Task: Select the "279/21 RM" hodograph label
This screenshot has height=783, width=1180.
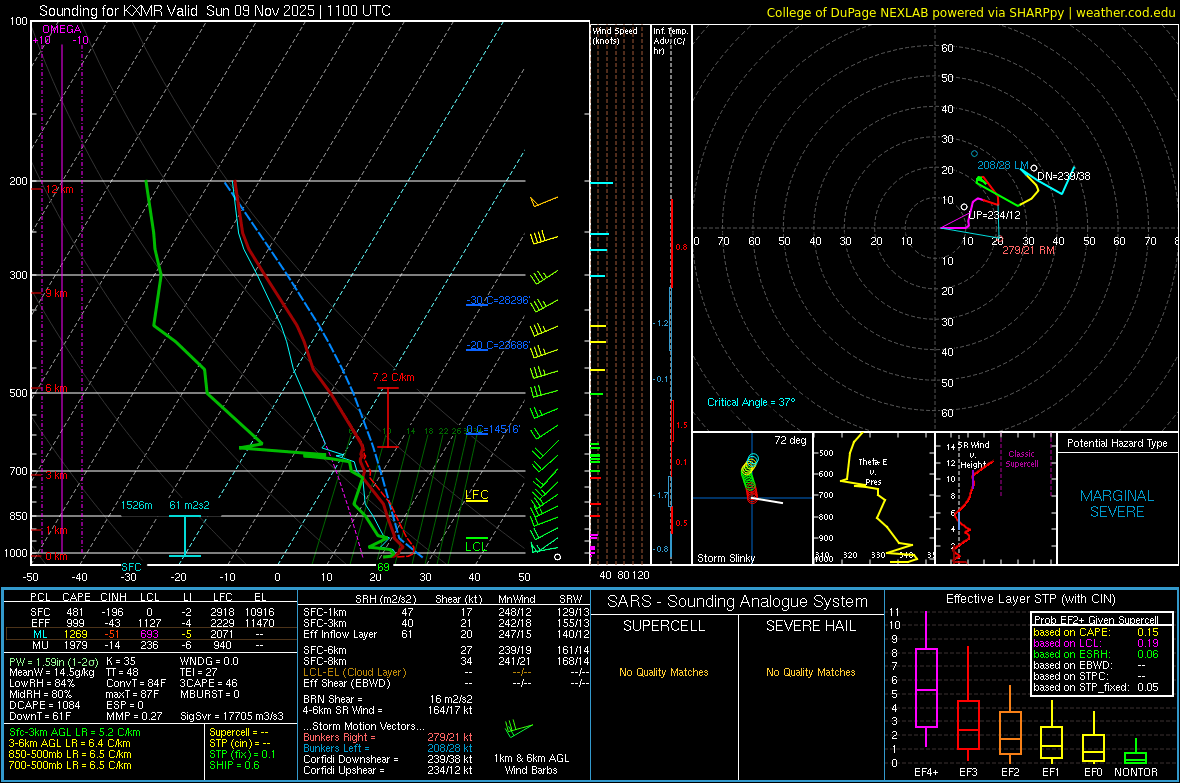Action: click(x=1028, y=250)
